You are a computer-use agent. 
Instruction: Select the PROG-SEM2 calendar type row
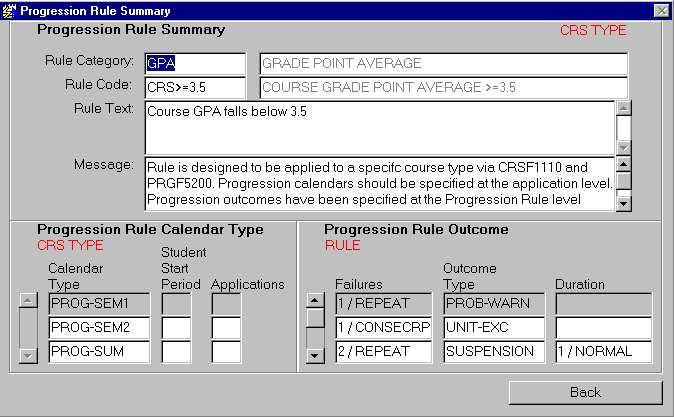100,327
